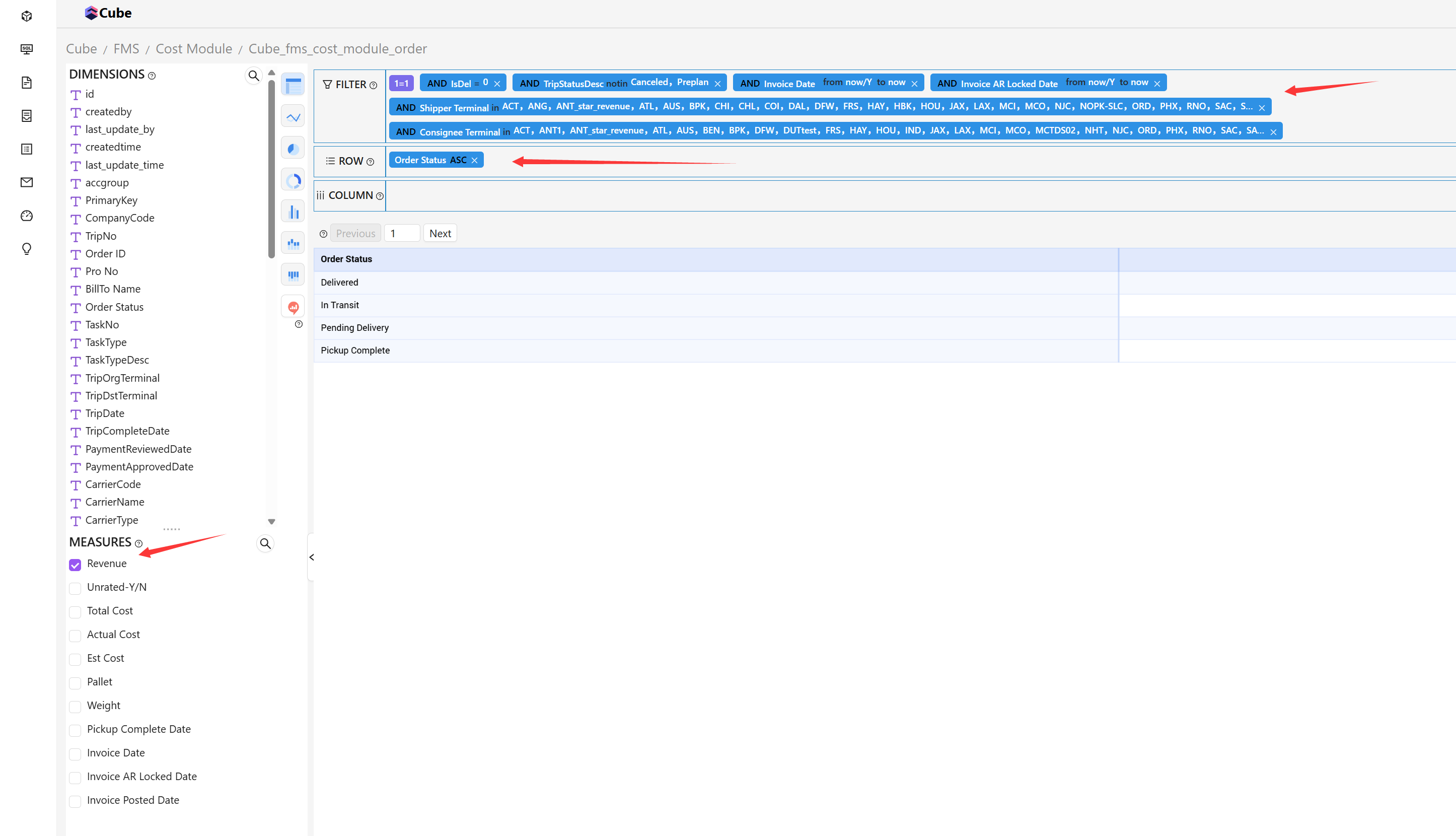This screenshot has height=836, width=1456.
Task: Select the bar chart visualization type
Action: (x=293, y=211)
